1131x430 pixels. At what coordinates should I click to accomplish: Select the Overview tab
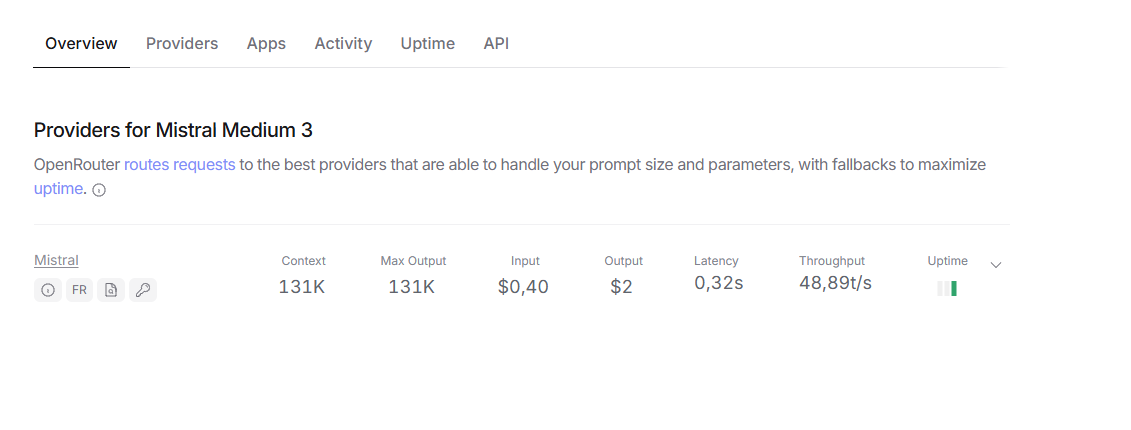81,43
